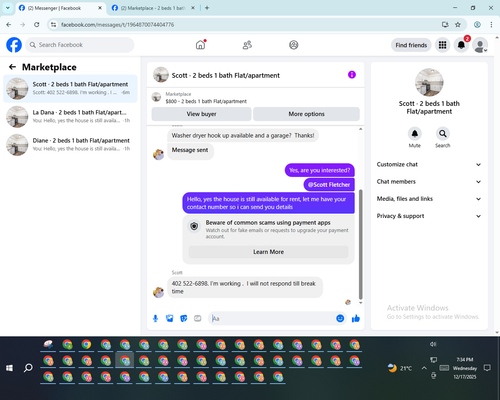View site information icon in address bar
The width and height of the screenshot is (500, 400).
[53, 25]
